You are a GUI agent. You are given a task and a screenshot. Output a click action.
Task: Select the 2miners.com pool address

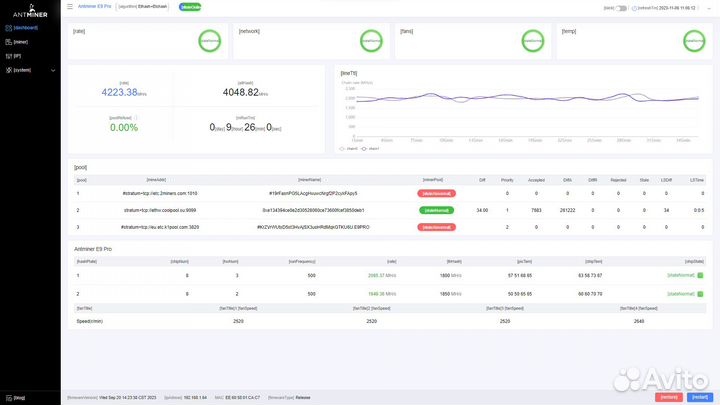point(160,194)
